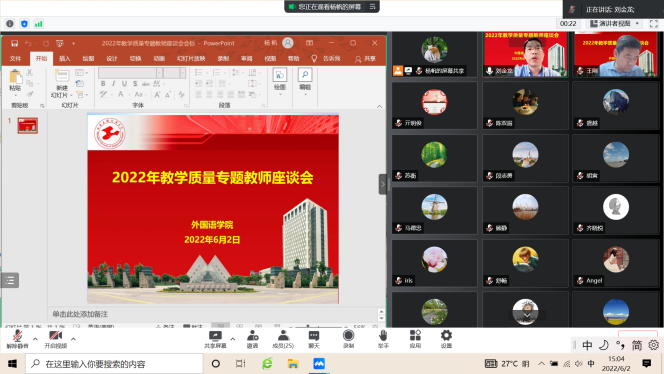Open the chat panel
The height and width of the screenshot is (374, 664).
point(314,339)
